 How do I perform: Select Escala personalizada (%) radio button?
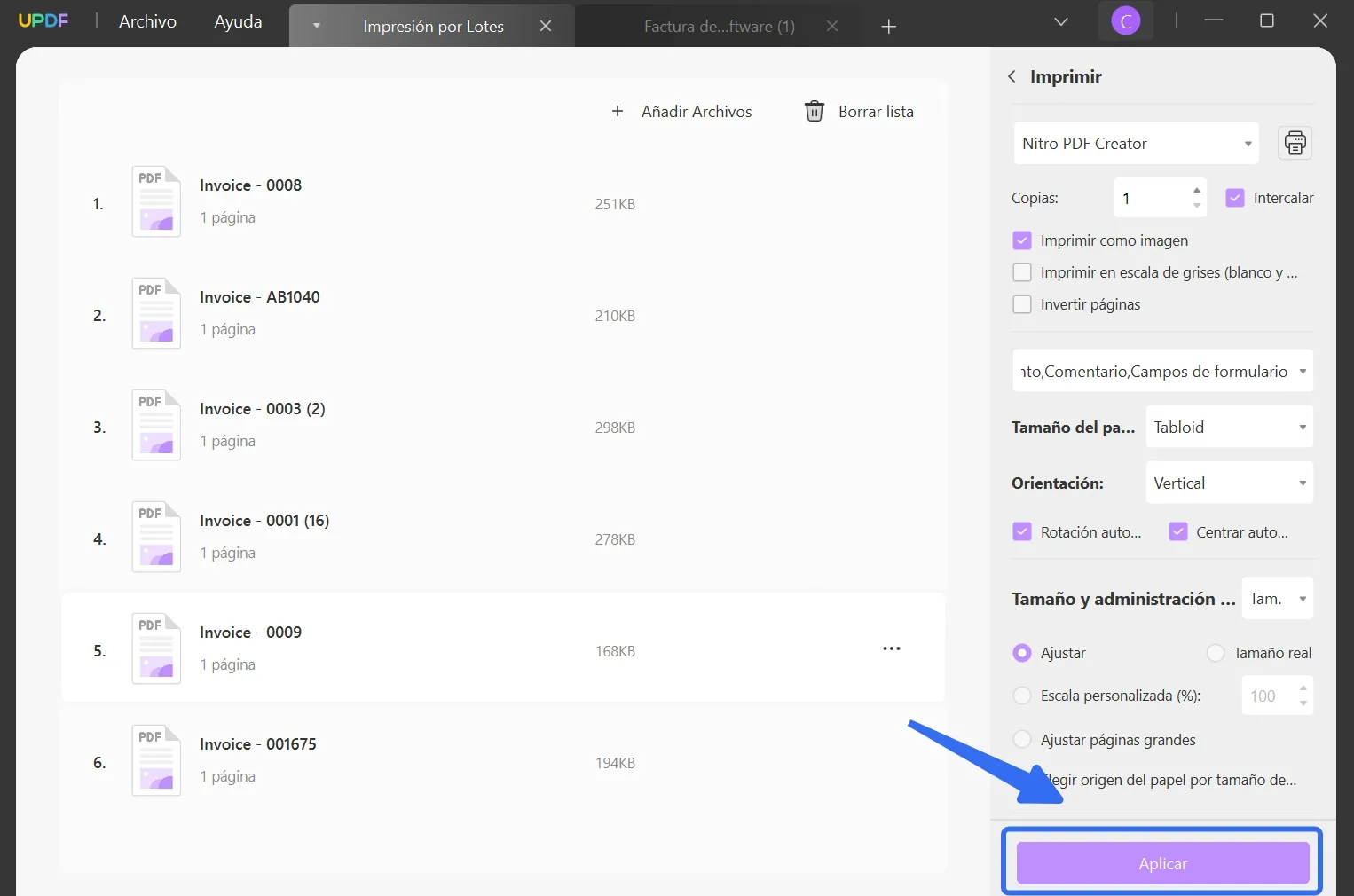coord(1022,696)
